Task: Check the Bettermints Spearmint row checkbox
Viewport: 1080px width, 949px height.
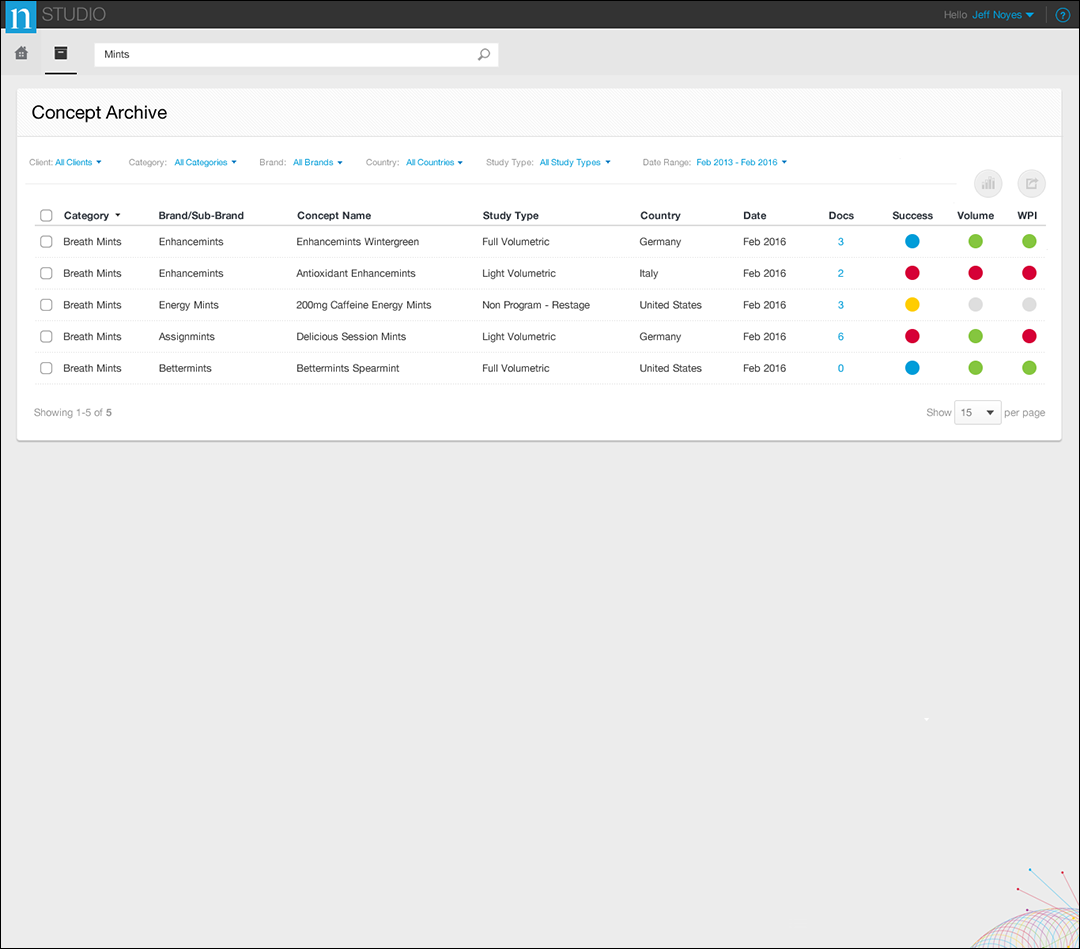Action: (46, 368)
